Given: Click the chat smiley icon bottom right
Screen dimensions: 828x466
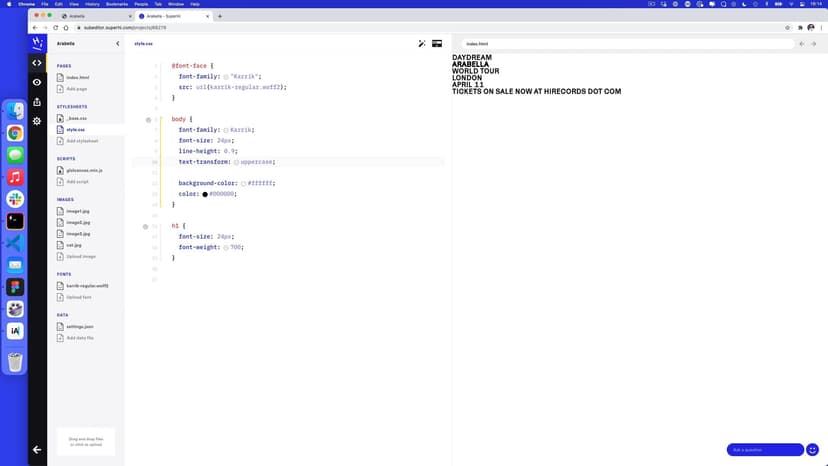Looking at the screenshot, I should (813, 449).
